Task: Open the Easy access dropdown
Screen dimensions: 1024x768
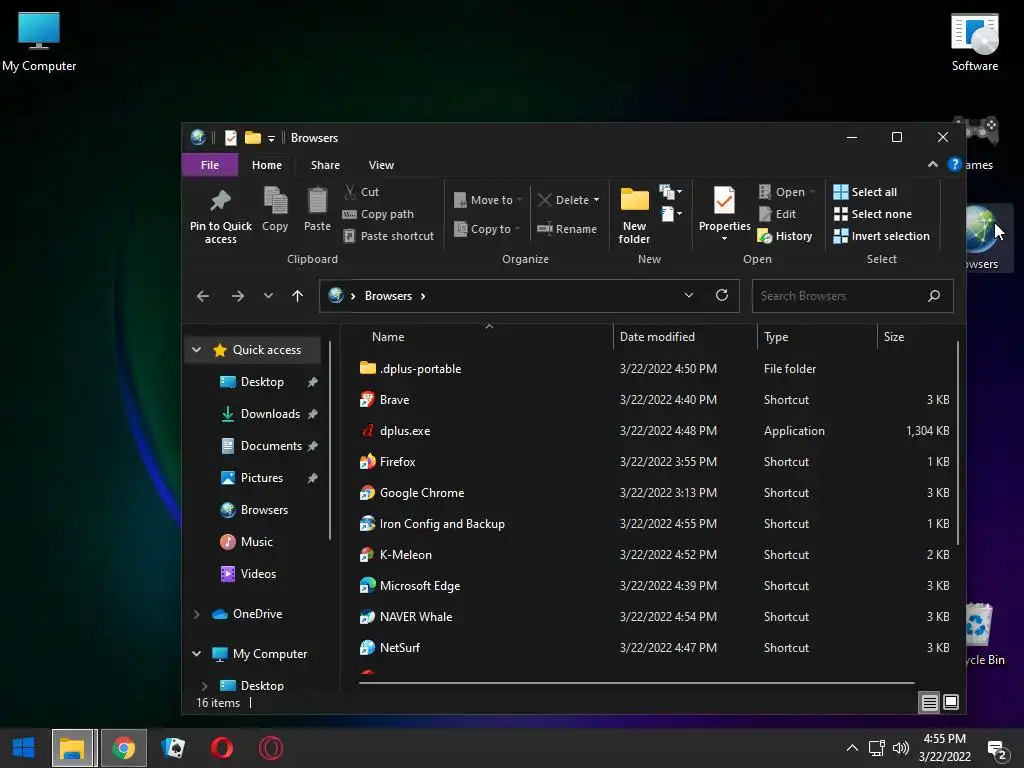Action: pos(671,214)
